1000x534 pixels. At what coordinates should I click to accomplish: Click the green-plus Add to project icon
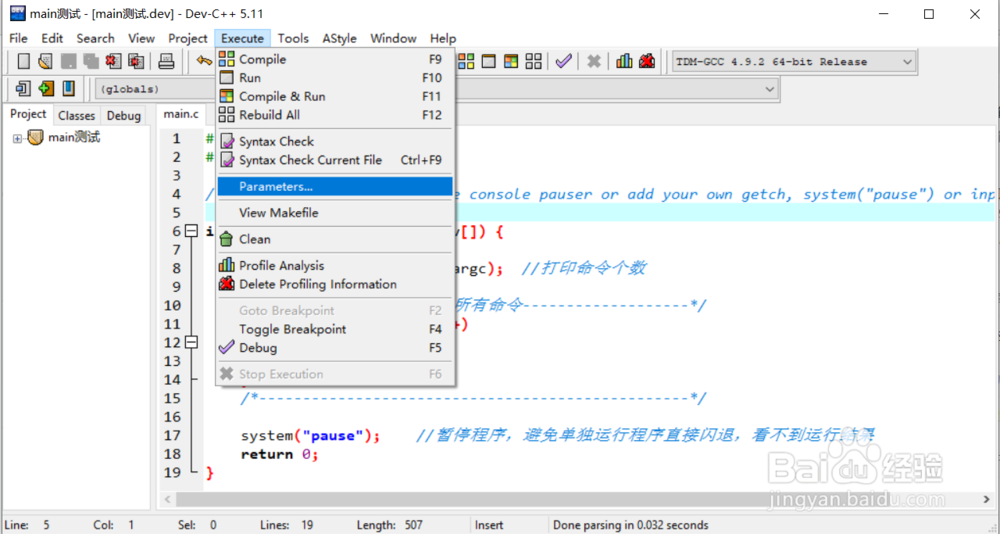(46, 88)
